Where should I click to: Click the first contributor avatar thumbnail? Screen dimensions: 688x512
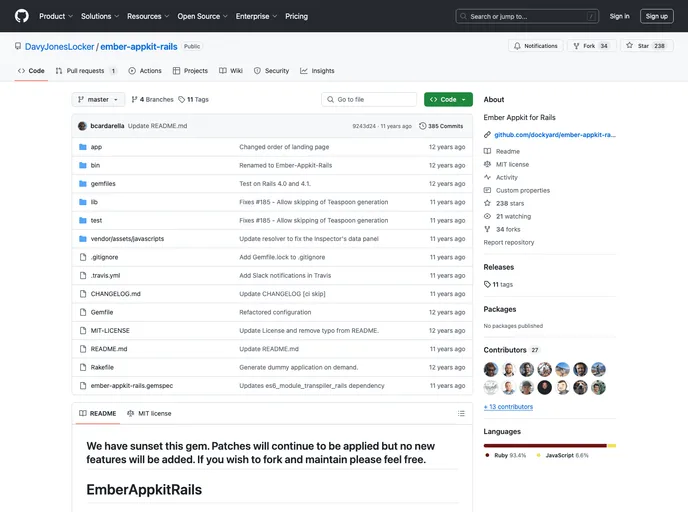(x=491, y=369)
